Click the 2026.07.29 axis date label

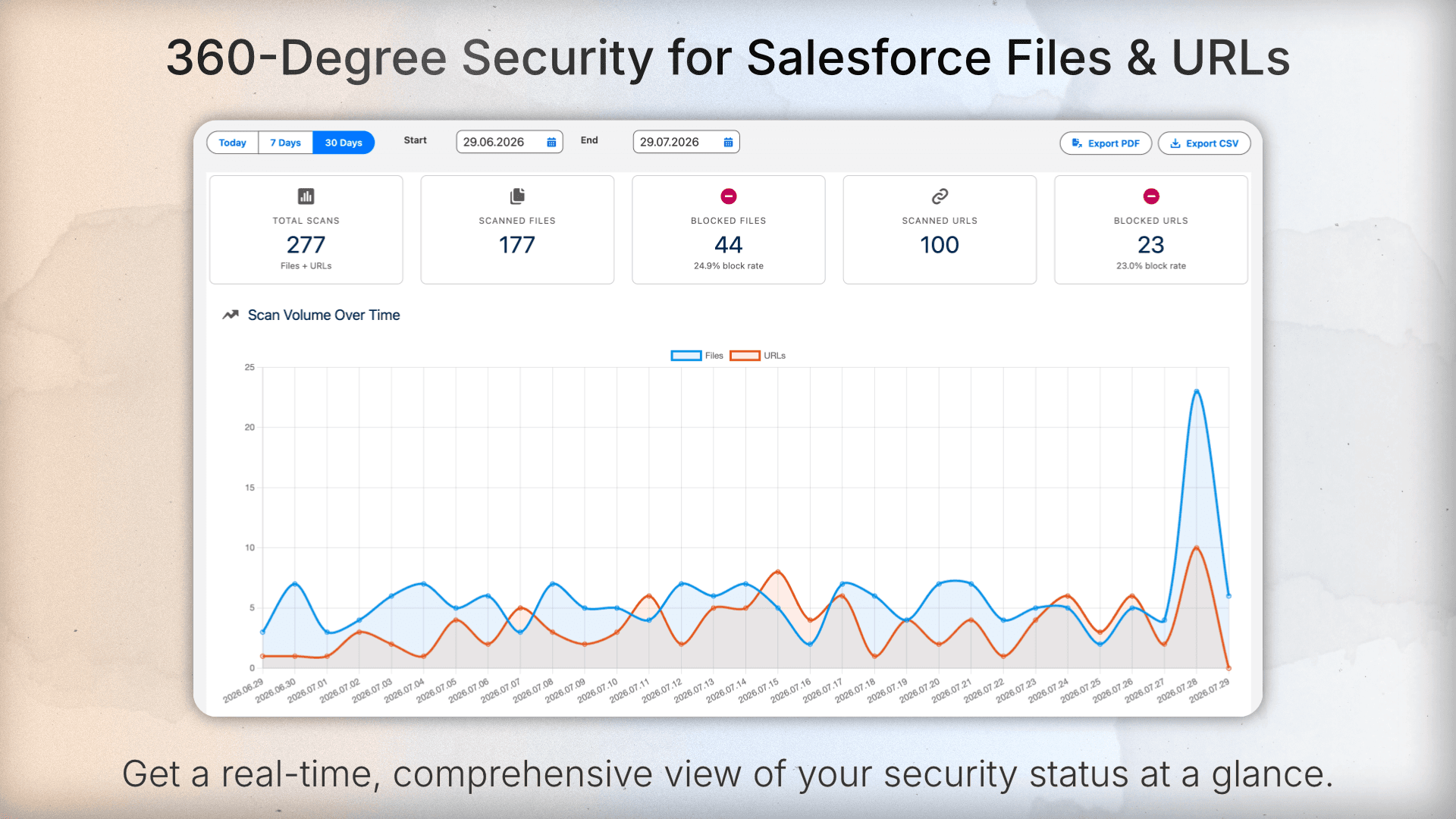(1210, 690)
